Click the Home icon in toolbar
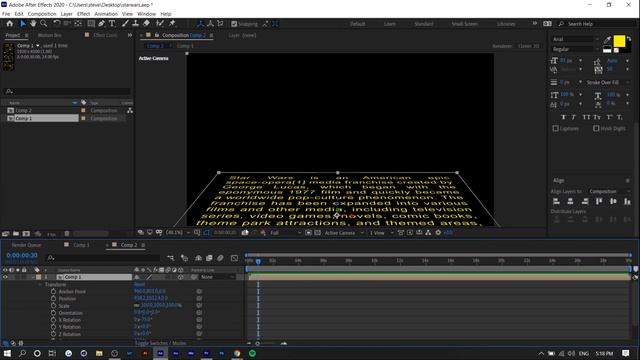 pyautogui.click(x=10, y=24)
